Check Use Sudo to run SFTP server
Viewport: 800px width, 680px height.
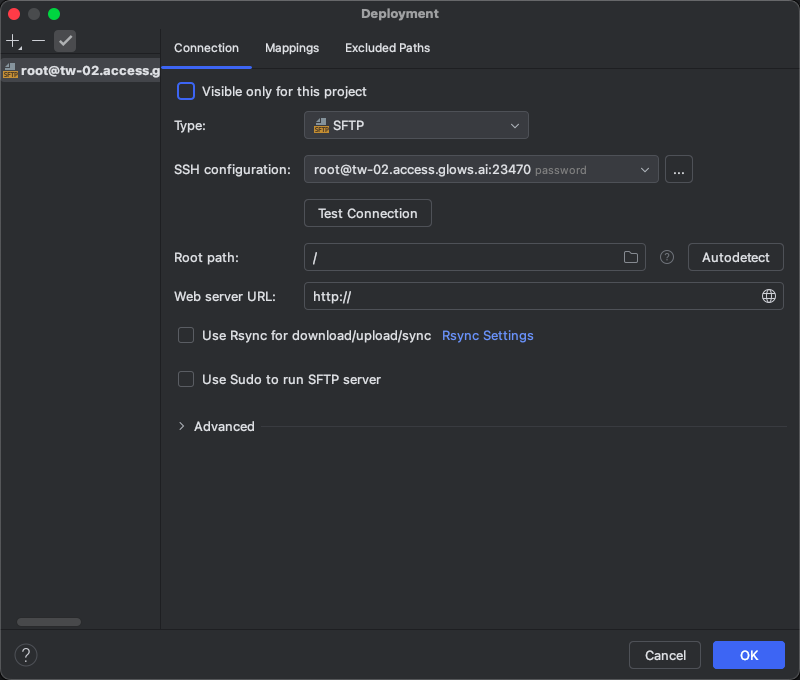[x=186, y=379]
